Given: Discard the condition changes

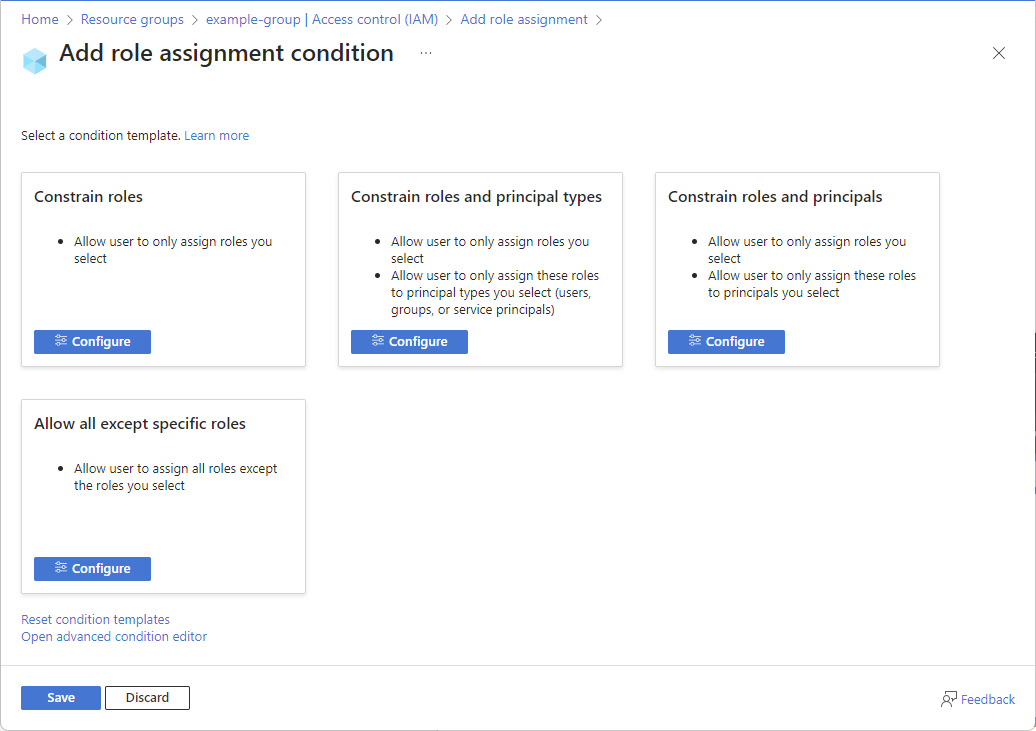Looking at the screenshot, I should [x=147, y=698].
